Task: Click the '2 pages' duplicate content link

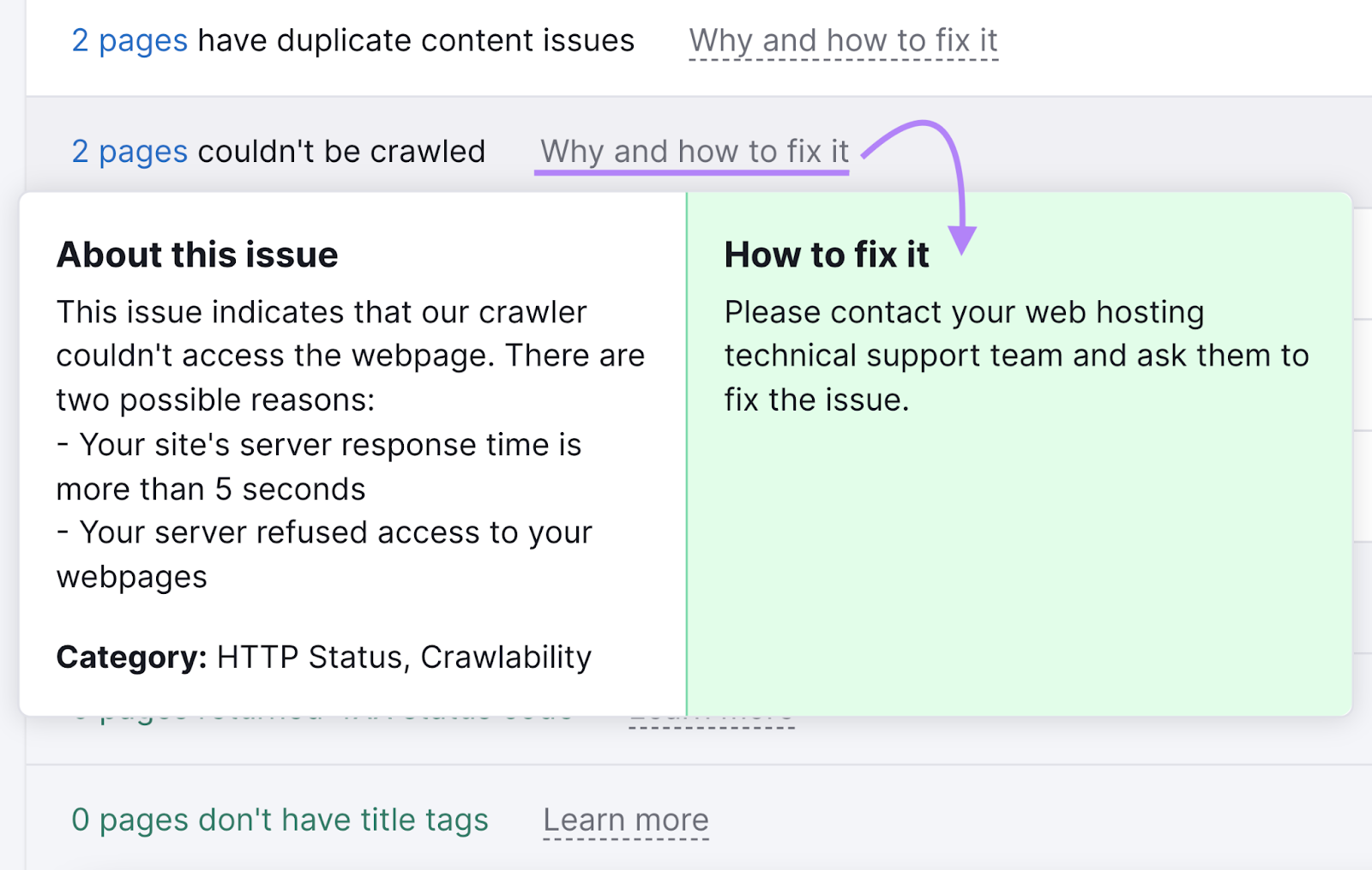Action: tap(130, 39)
